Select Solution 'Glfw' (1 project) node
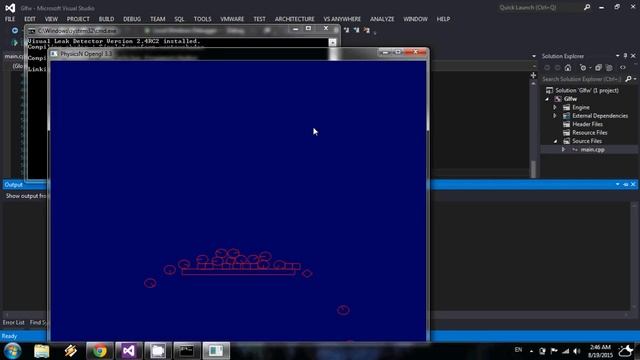Screen dimensions: 640x360 click(x=587, y=91)
